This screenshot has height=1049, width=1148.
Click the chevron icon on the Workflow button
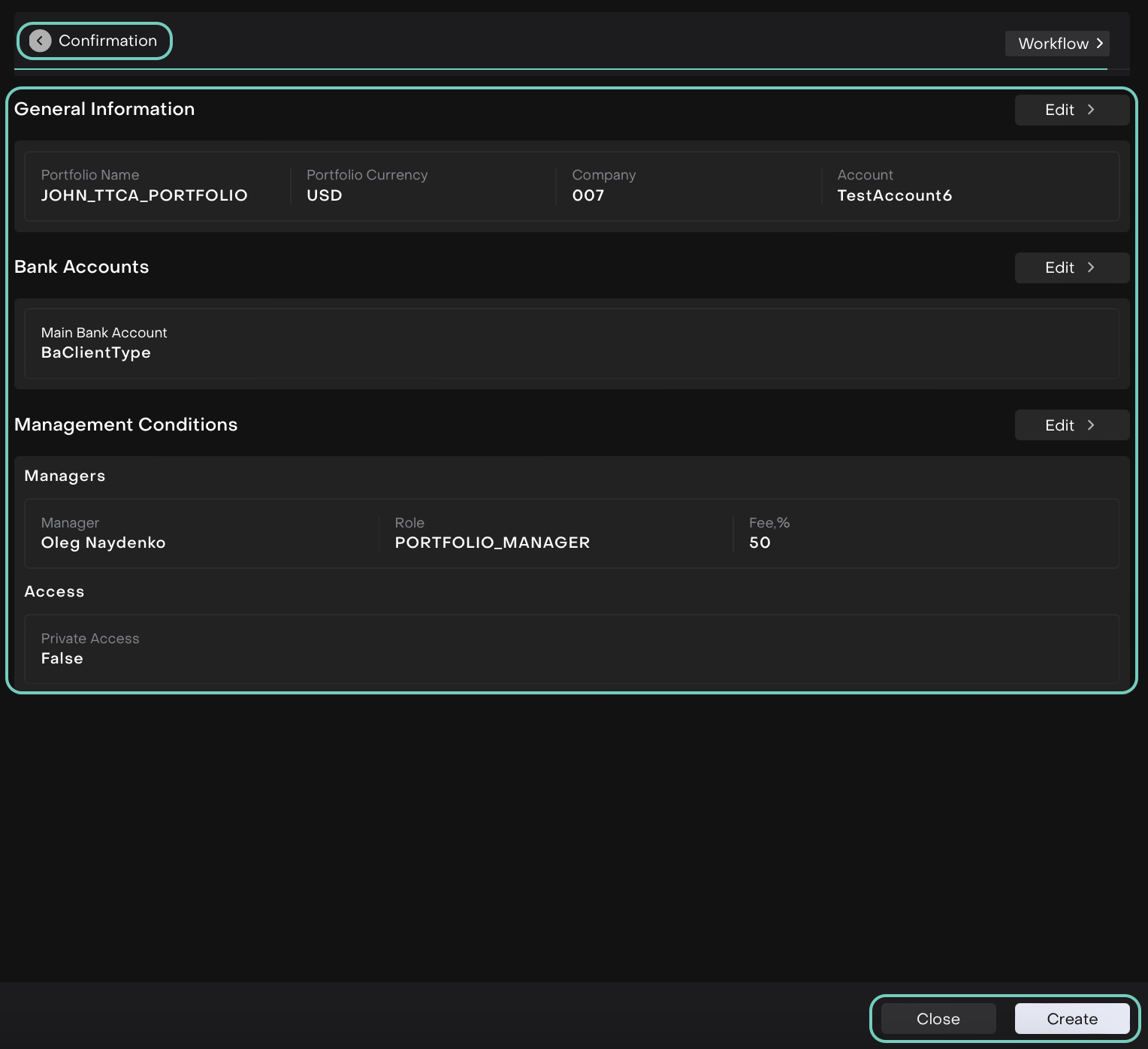coord(1099,44)
